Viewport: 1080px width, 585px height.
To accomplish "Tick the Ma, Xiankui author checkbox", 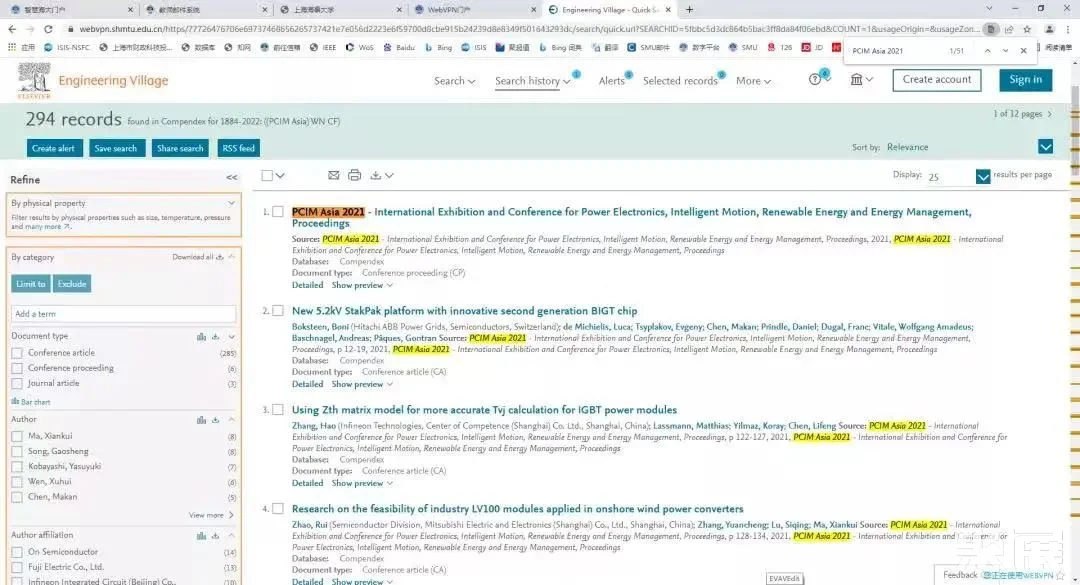I will coord(17,436).
